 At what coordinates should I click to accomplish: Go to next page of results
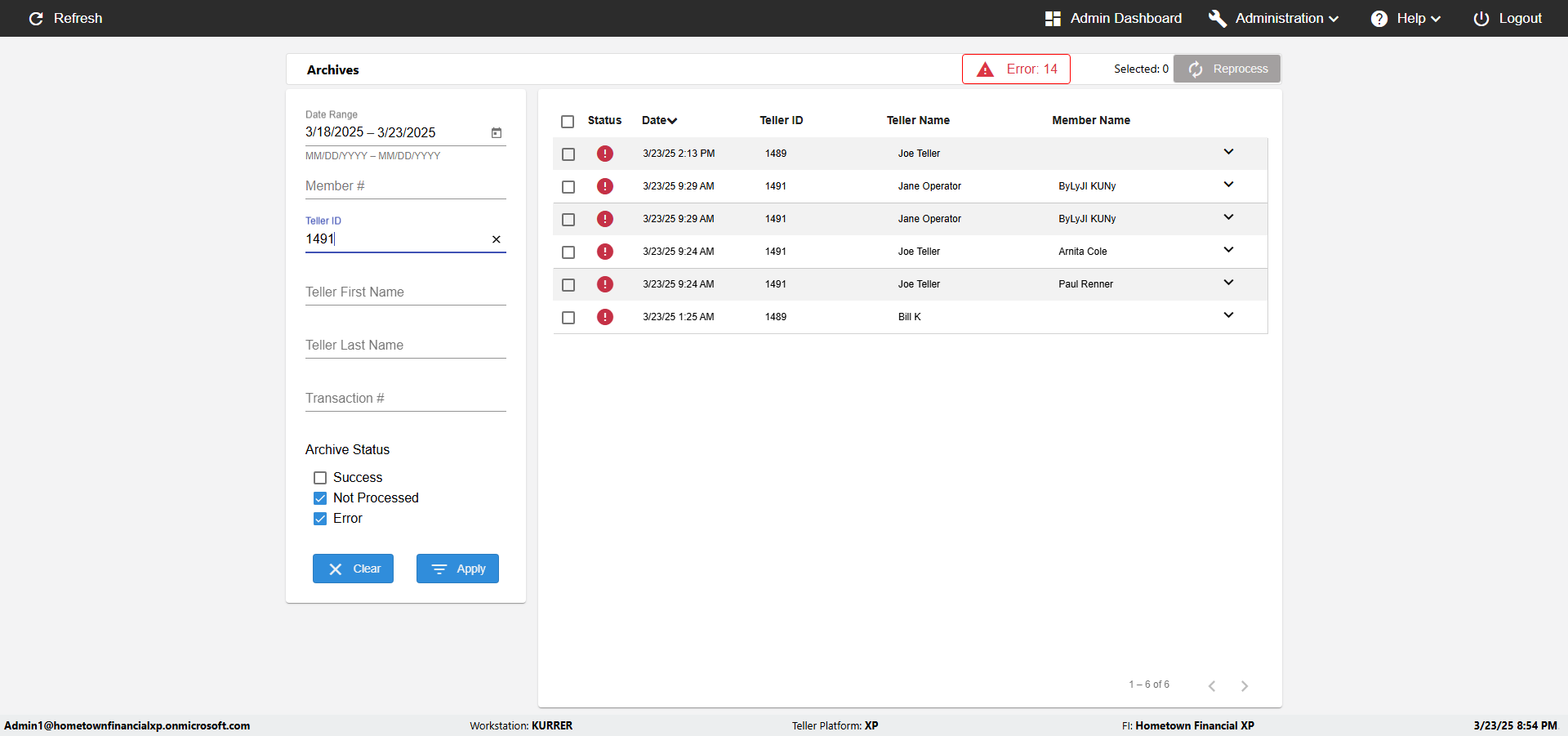click(1244, 686)
